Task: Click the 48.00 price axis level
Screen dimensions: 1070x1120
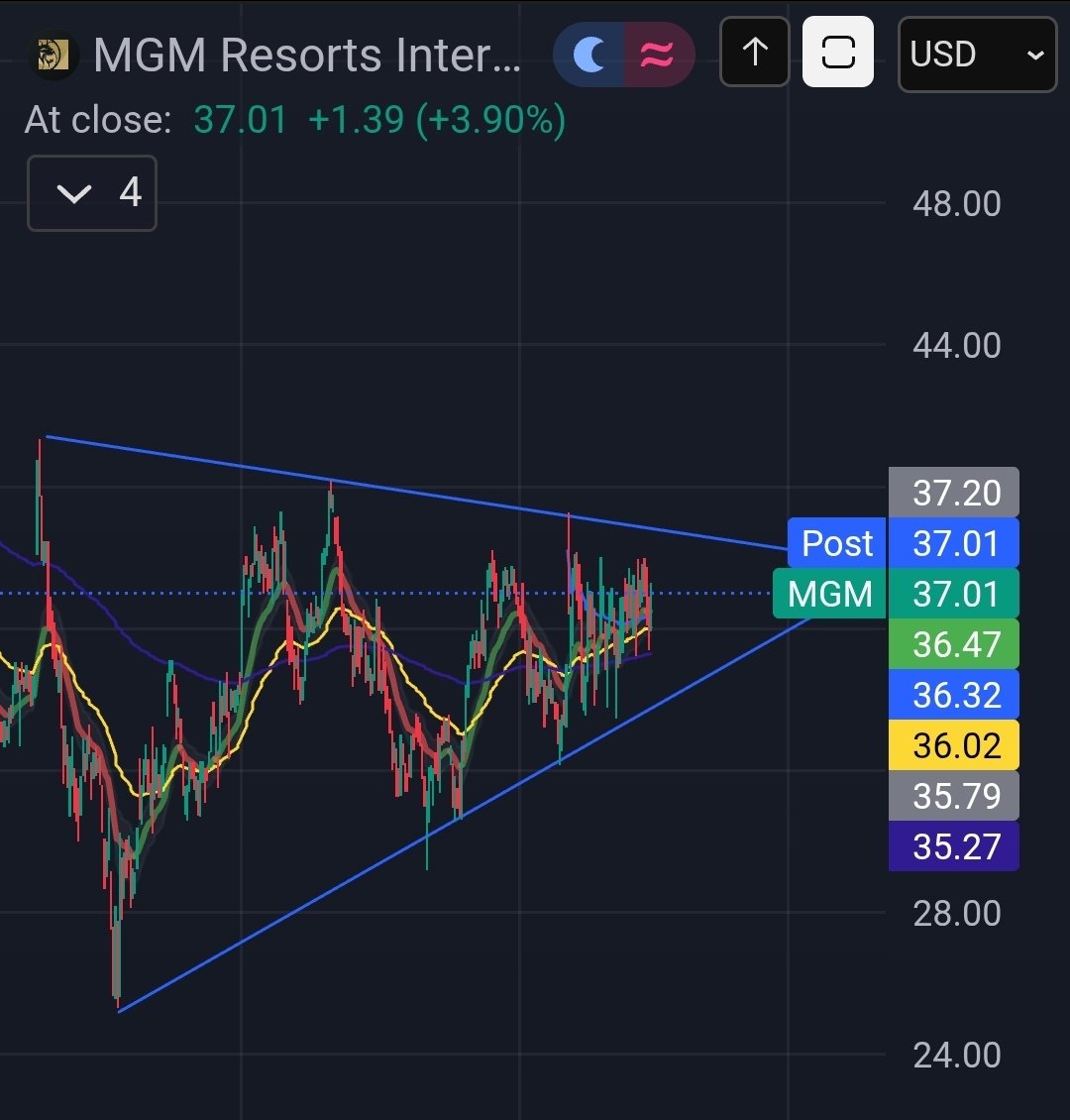Action: [x=956, y=204]
